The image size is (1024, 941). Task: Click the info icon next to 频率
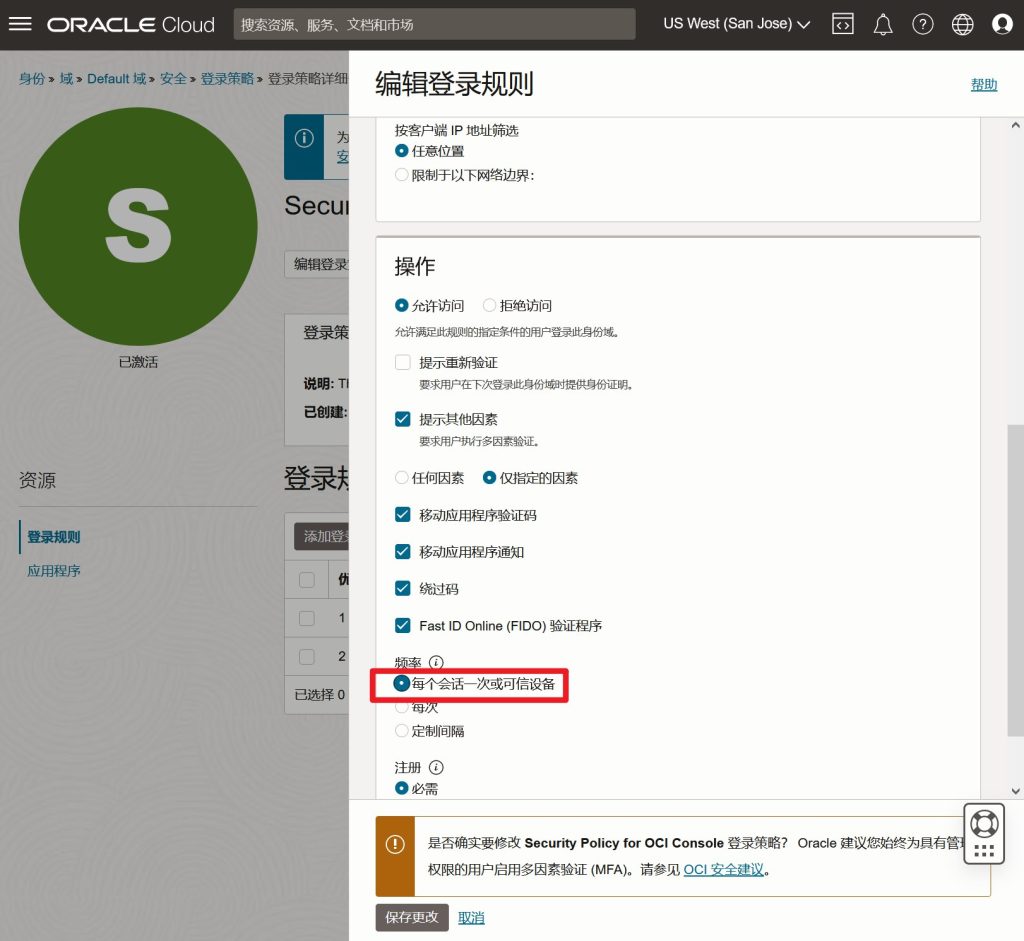pyautogui.click(x=436, y=662)
